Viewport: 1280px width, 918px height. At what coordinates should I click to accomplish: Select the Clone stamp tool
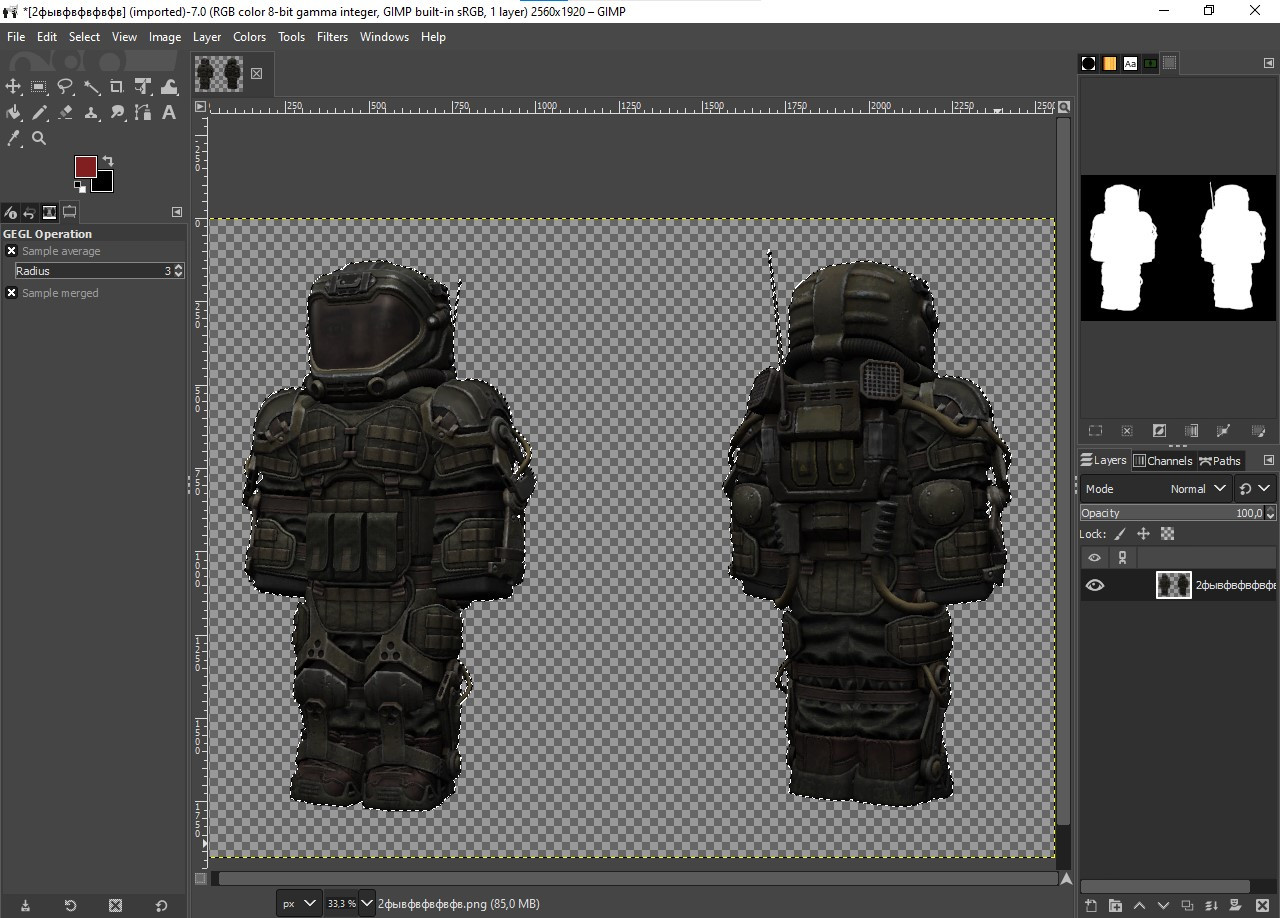[91, 113]
